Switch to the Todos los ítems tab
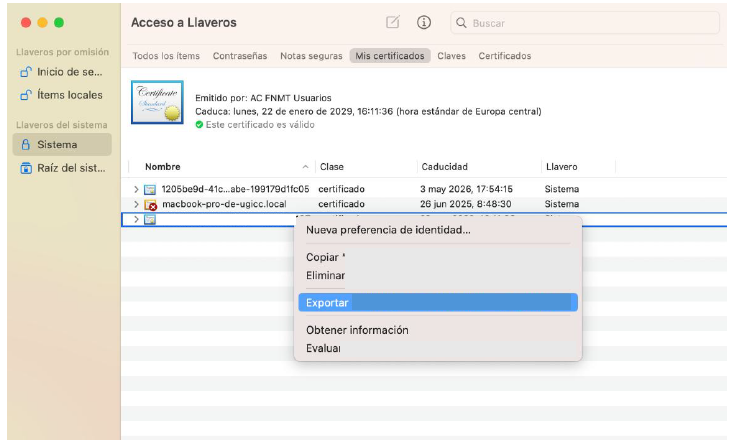The height and width of the screenshot is (441, 731). [x=168, y=56]
